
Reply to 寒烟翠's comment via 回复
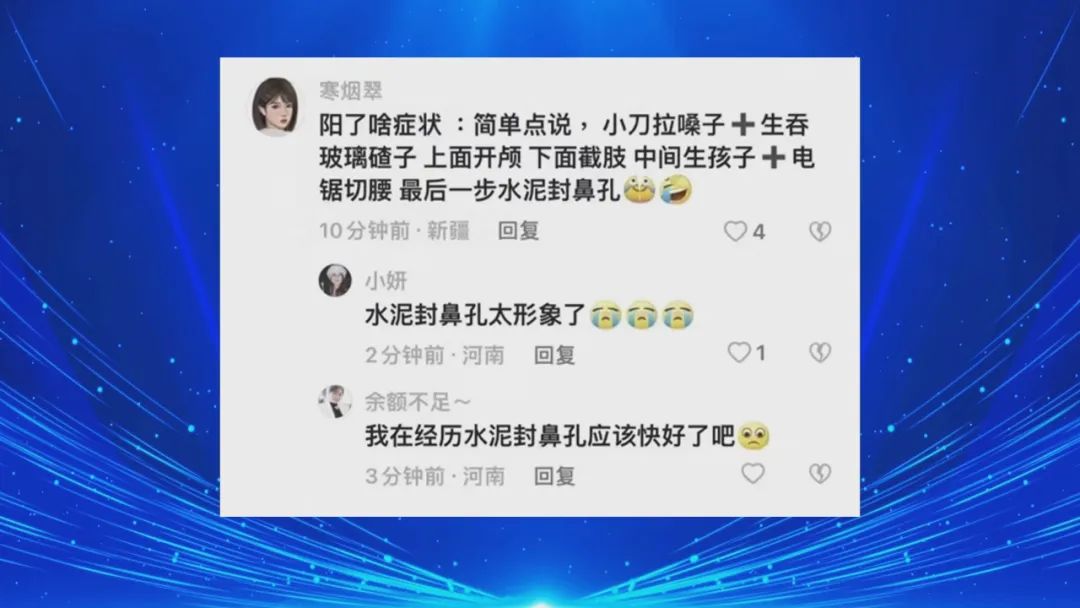[x=519, y=231]
